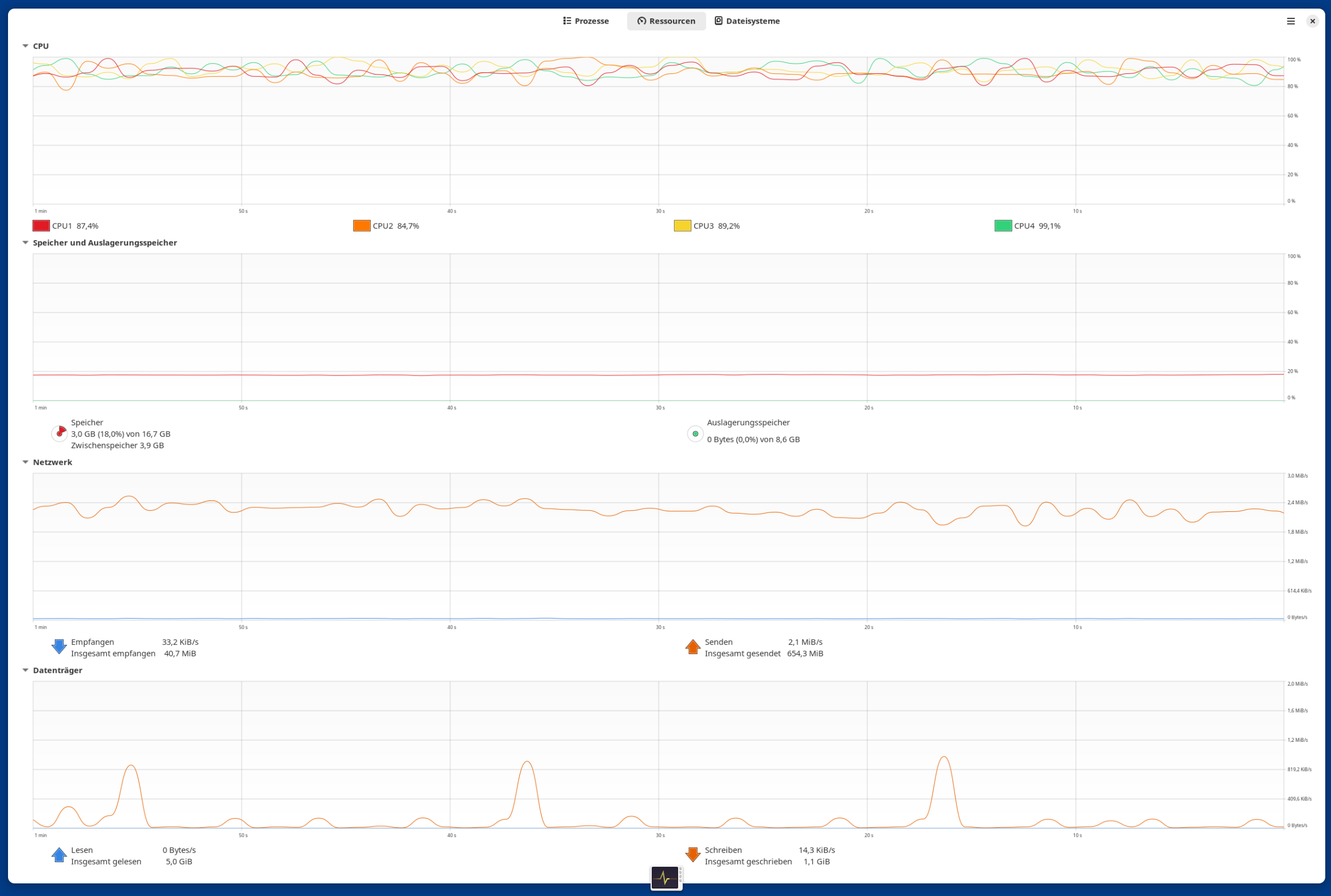Viewport: 1331px width, 896px height.
Task: Collapse the Netzwerk section
Action: click(25, 462)
